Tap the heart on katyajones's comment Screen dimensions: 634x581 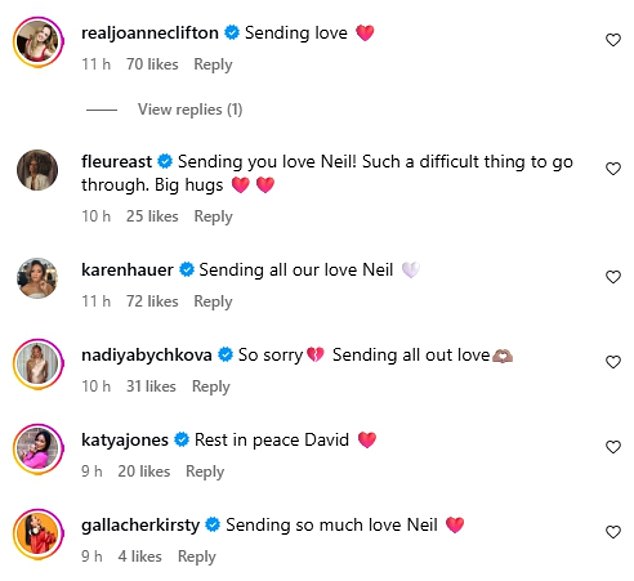tap(613, 447)
